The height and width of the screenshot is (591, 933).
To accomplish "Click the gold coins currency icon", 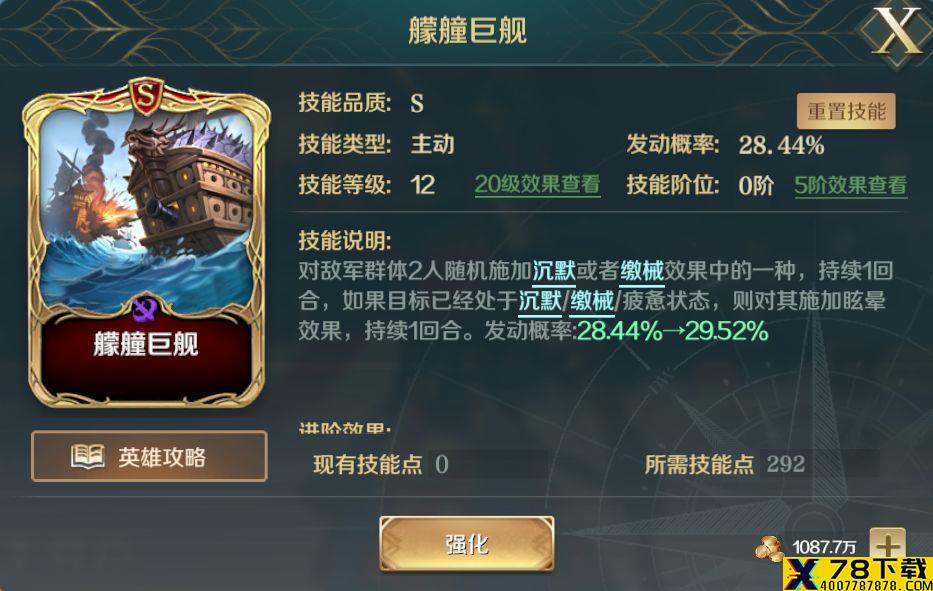I will click(x=770, y=548).
